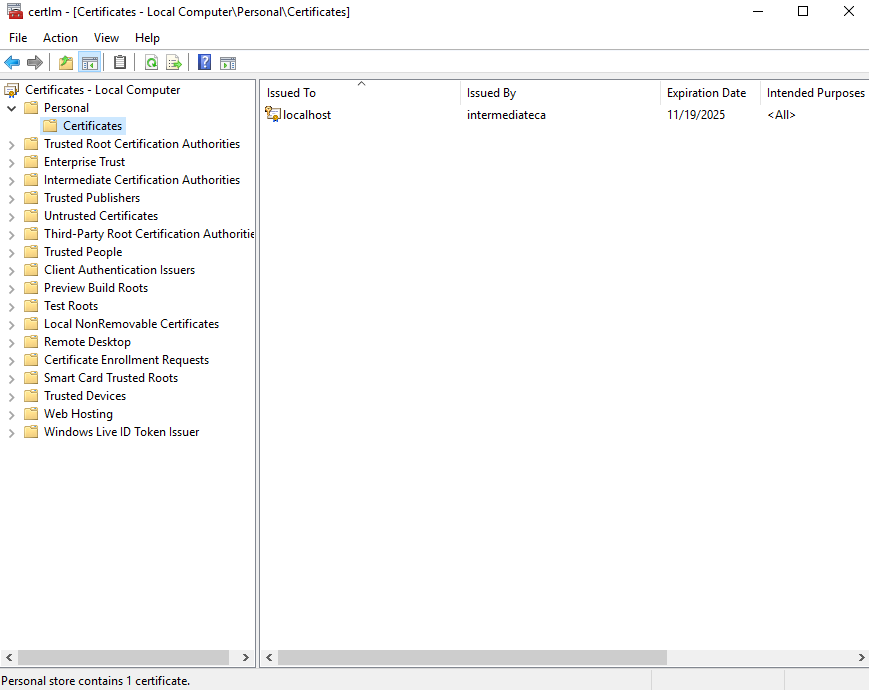The image size is (869, 690).
Task: Click right arrow of certificate list scrollbar
Action: [861, 657]
